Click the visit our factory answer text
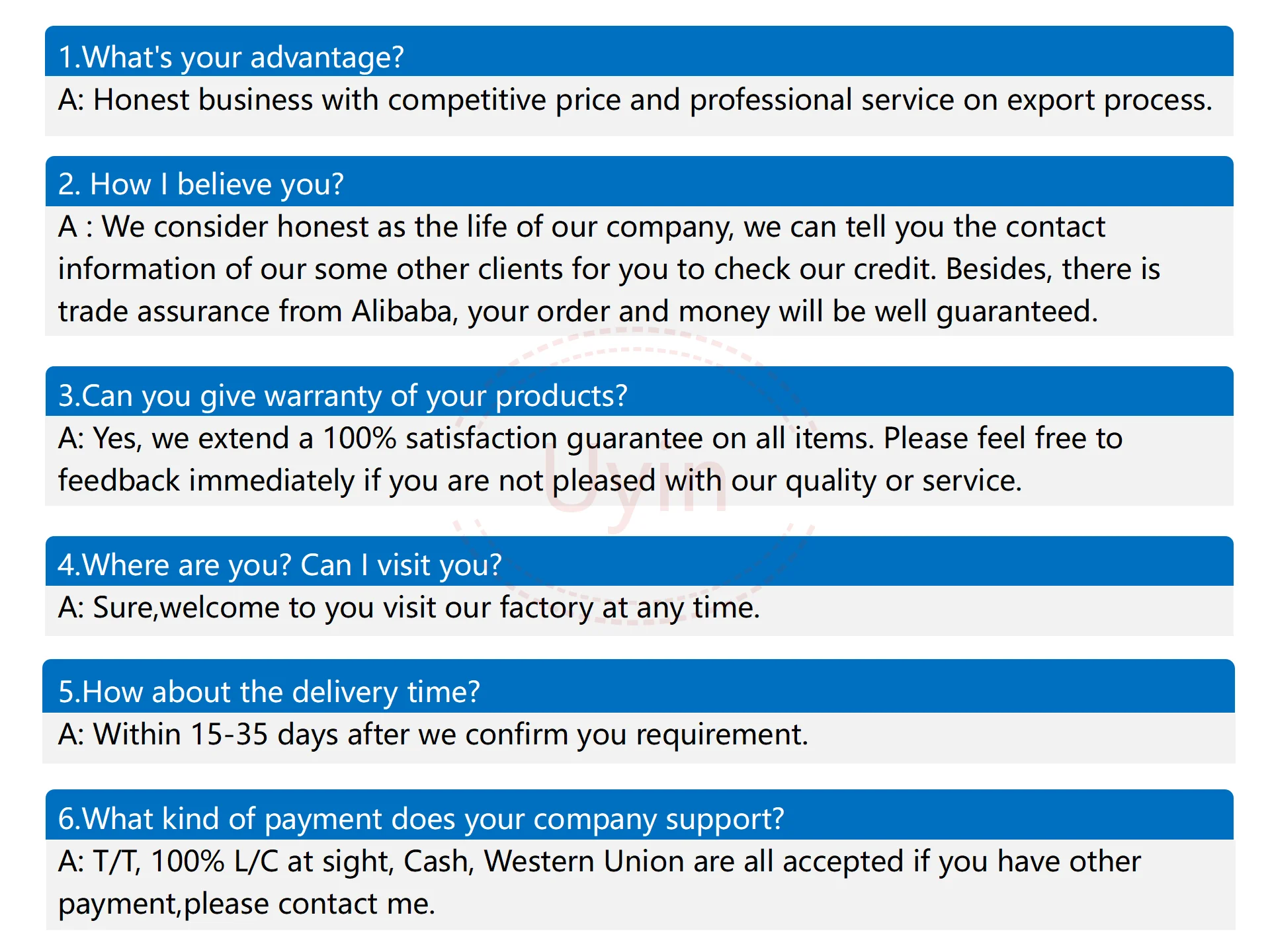Image resolution: width=1270 pixels, height=952 pixels. [409, 608]
